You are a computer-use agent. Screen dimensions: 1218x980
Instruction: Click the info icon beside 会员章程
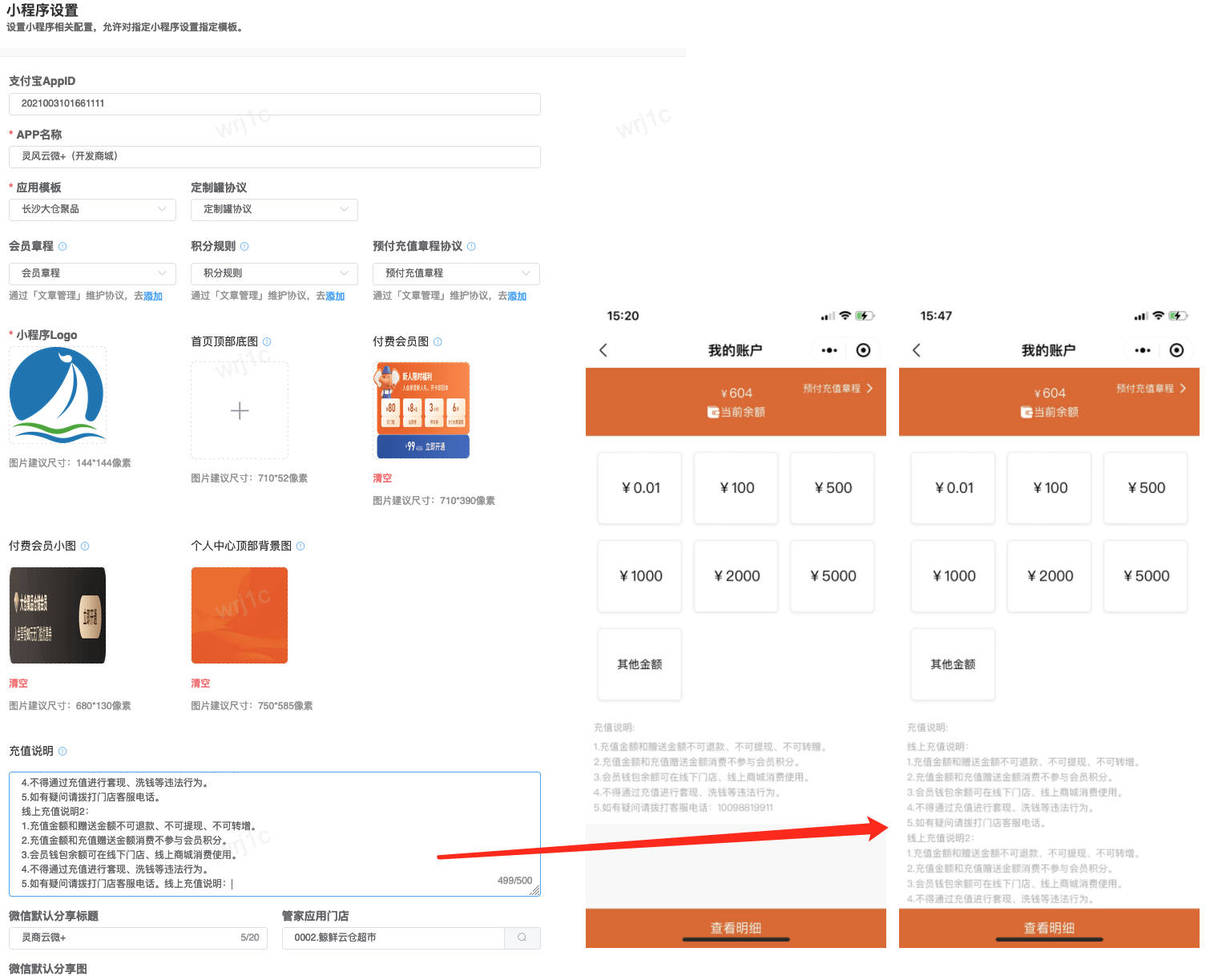click(x=63, y=247)
